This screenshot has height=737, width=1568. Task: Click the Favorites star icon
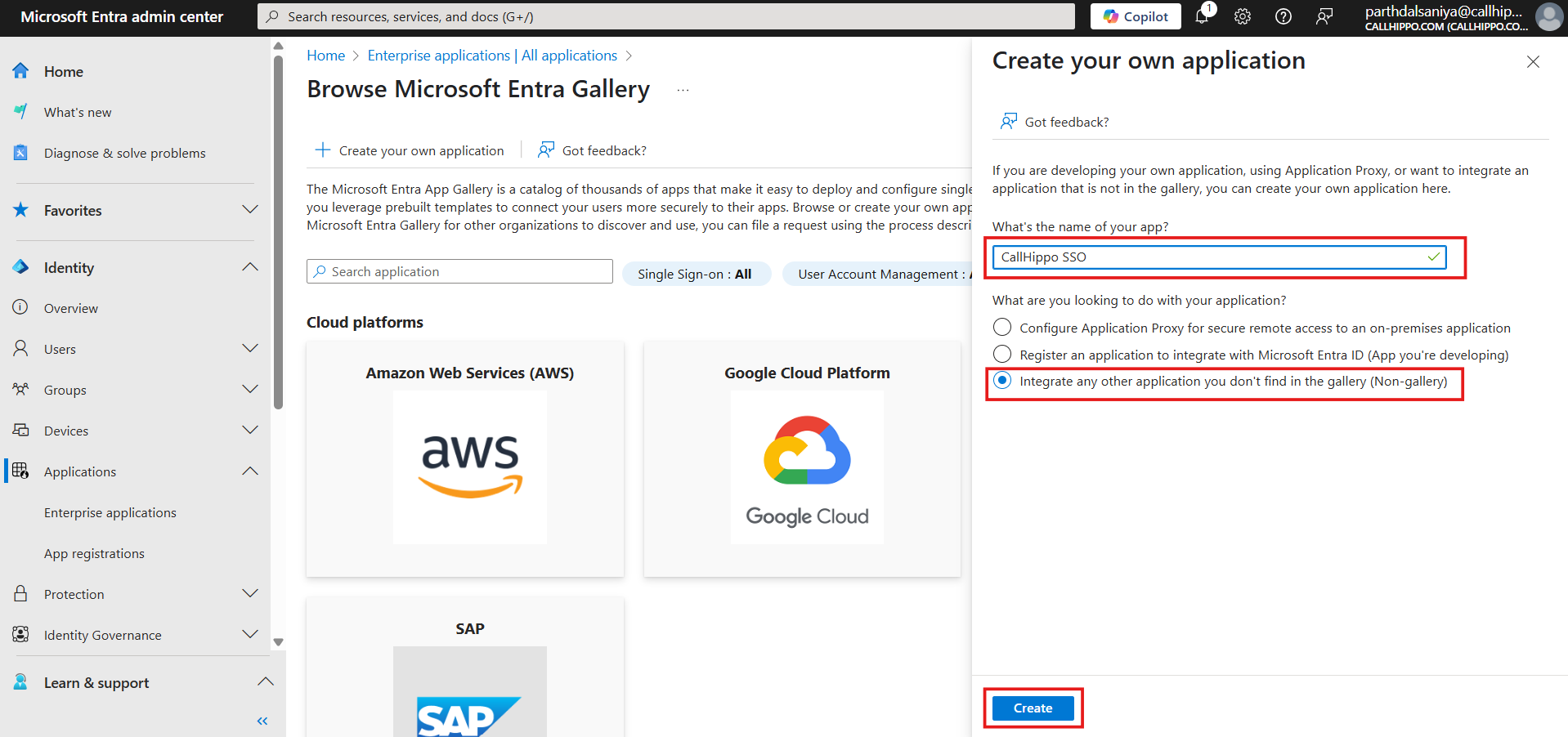click(x=20, y=210)
